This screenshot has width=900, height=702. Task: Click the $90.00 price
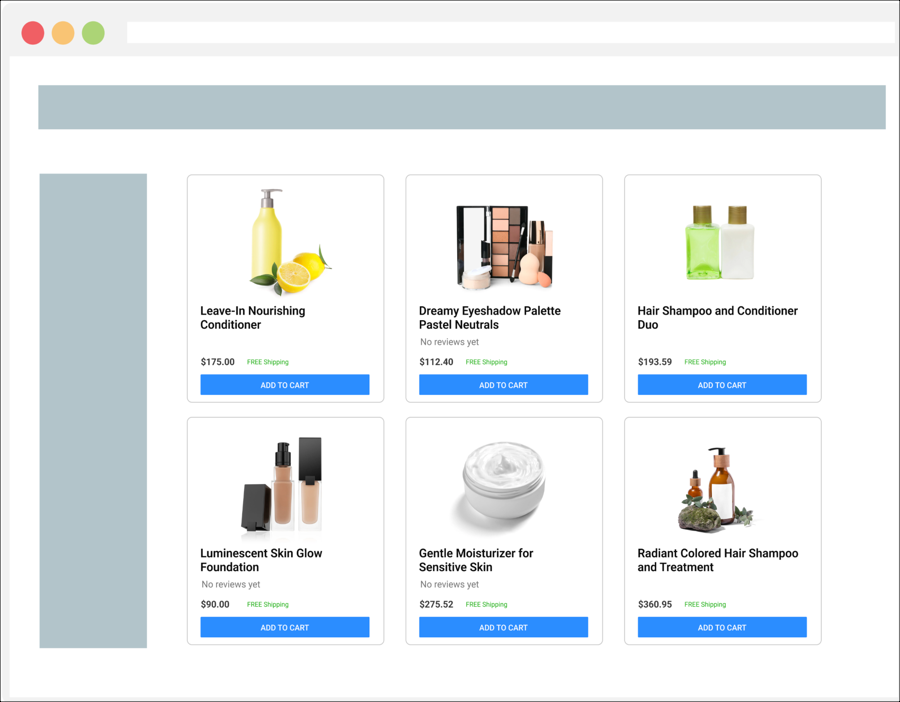215,604
